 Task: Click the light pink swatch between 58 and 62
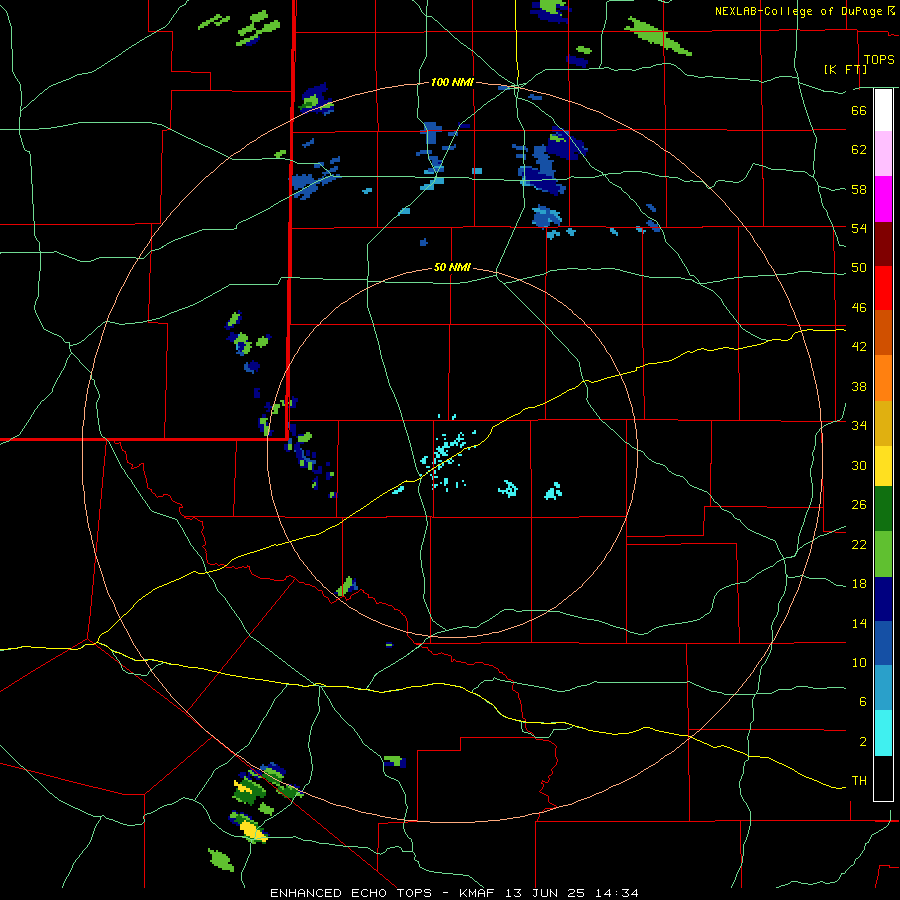(883, 153)
